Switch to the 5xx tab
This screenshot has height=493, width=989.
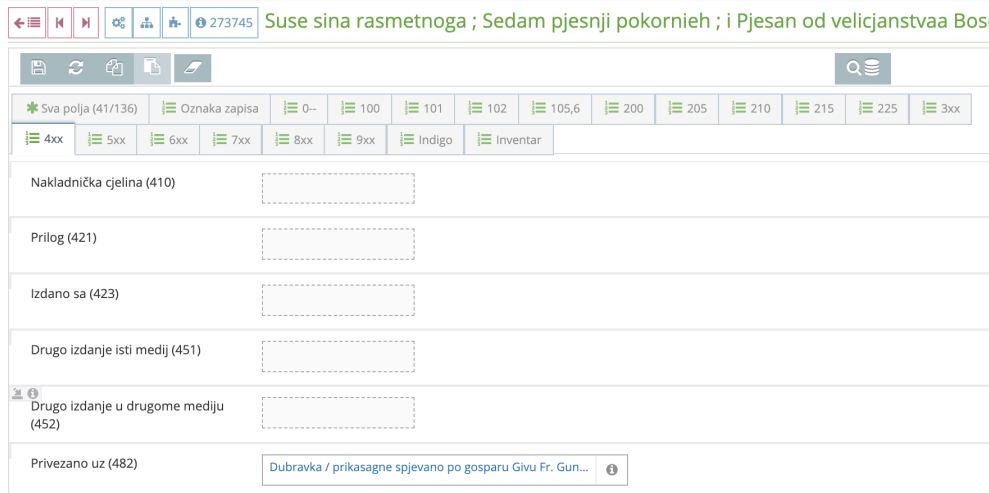tap(106, 140)
